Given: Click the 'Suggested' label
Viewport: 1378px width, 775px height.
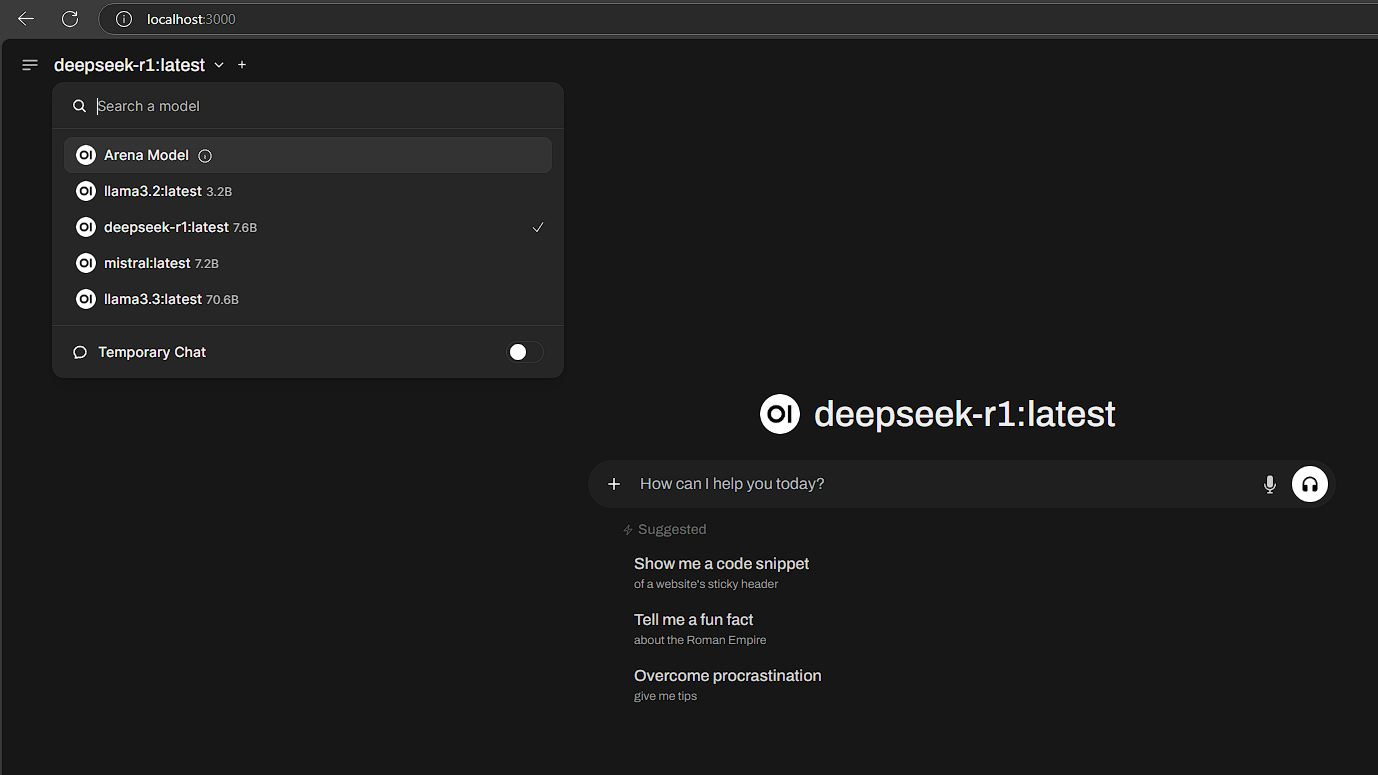Looking at the screenshot, I should pos(672,530).
